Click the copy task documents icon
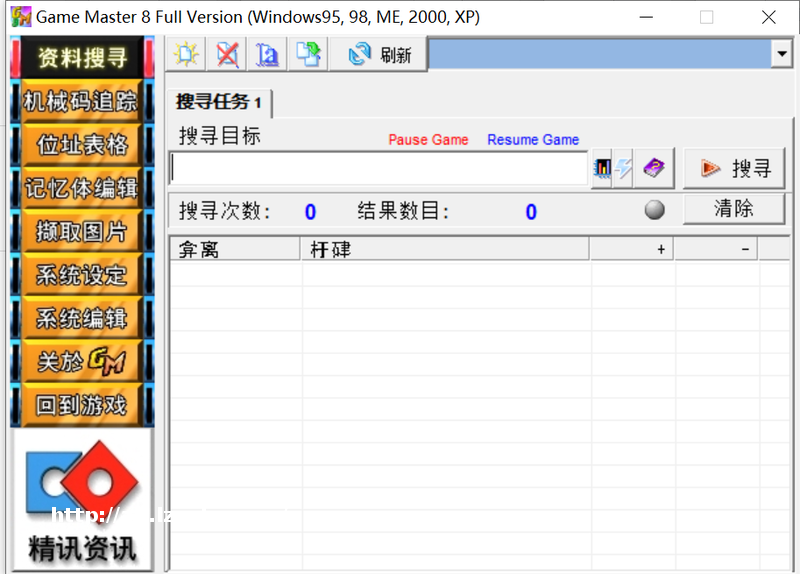800x574 pixels. (308, 54)
